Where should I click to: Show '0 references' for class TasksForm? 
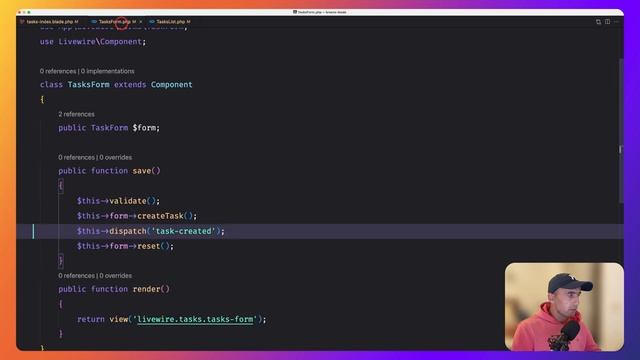[58, 71]
